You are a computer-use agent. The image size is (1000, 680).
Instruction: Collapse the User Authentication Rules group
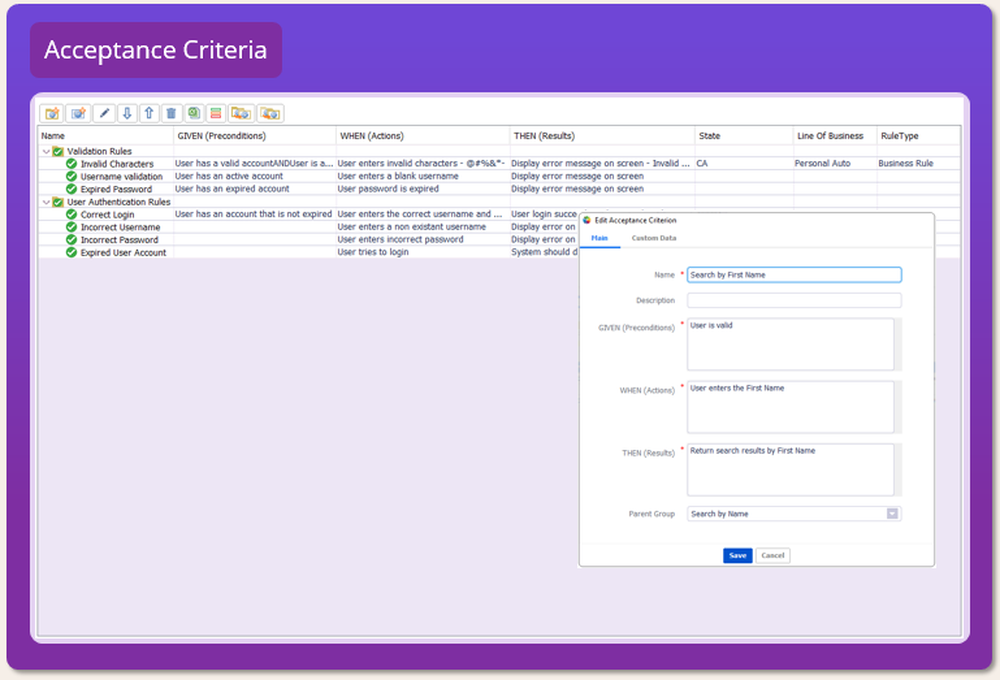pos(46,202)
